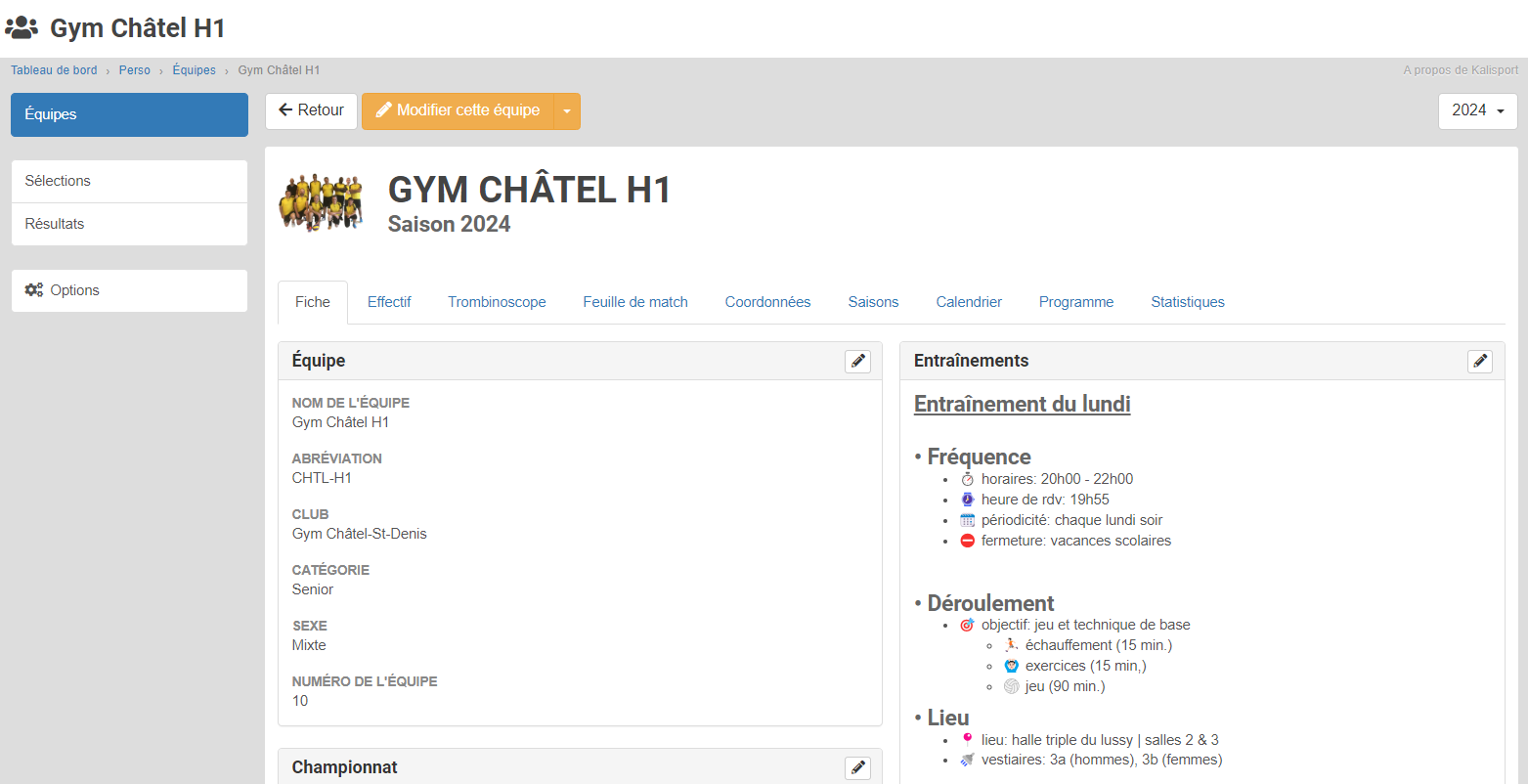The height and width of the screenshot is (784, 1528).
Task: Open the A propos de Kalisport link
Action: click(x=1460, y=70)
